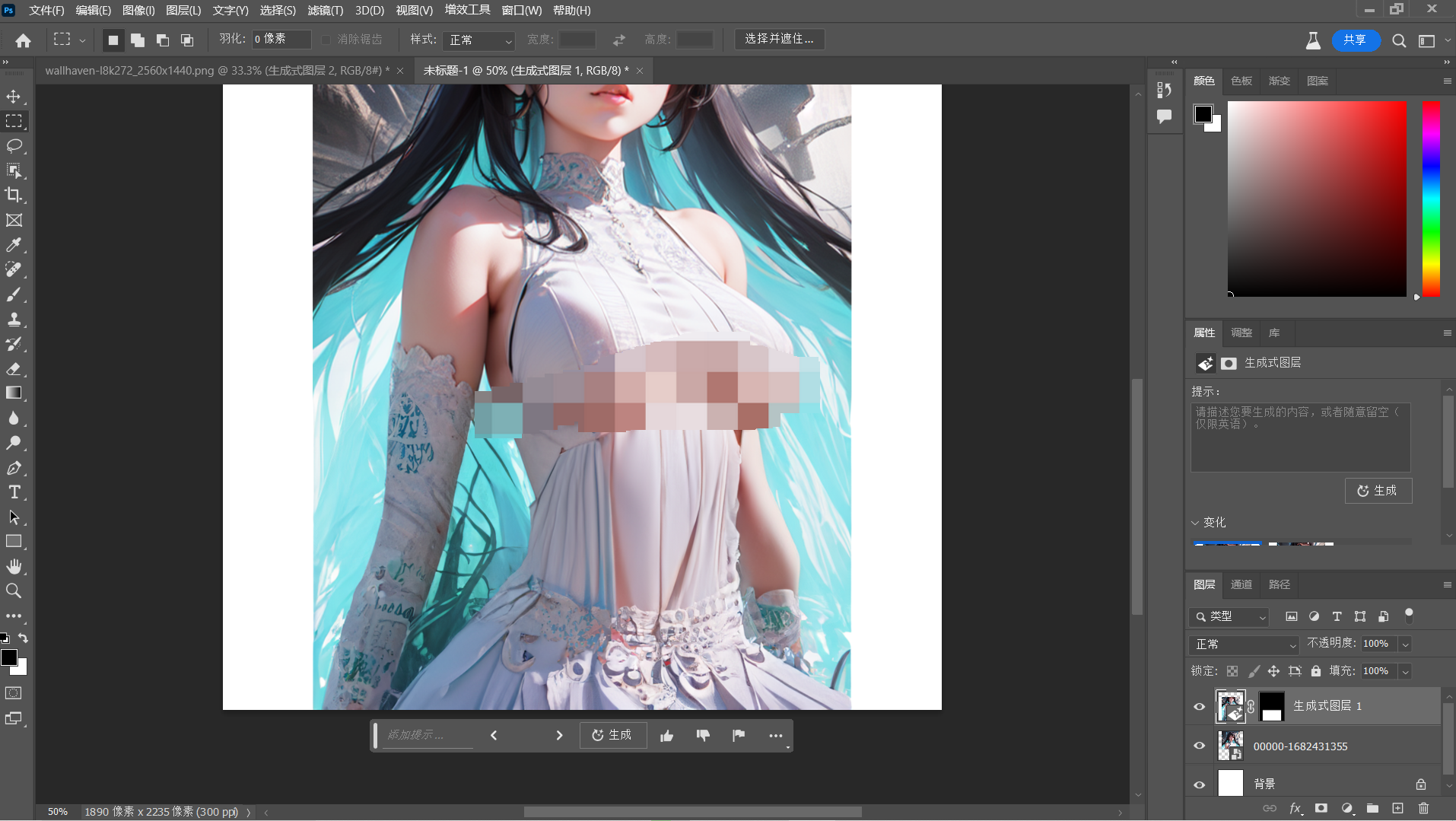Create new layer plus icon

[1397, 808]
